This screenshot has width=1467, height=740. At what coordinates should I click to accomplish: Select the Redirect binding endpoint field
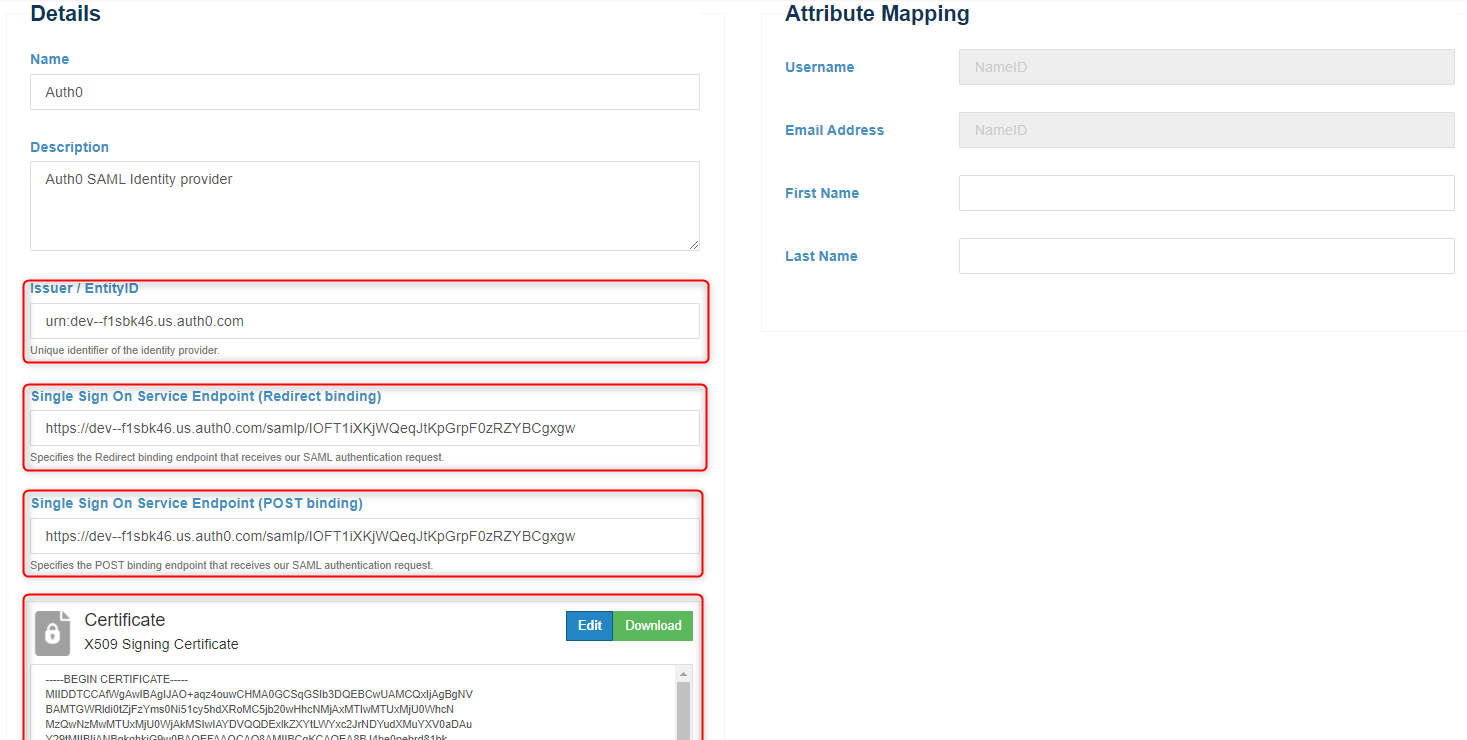coord(364,428)
